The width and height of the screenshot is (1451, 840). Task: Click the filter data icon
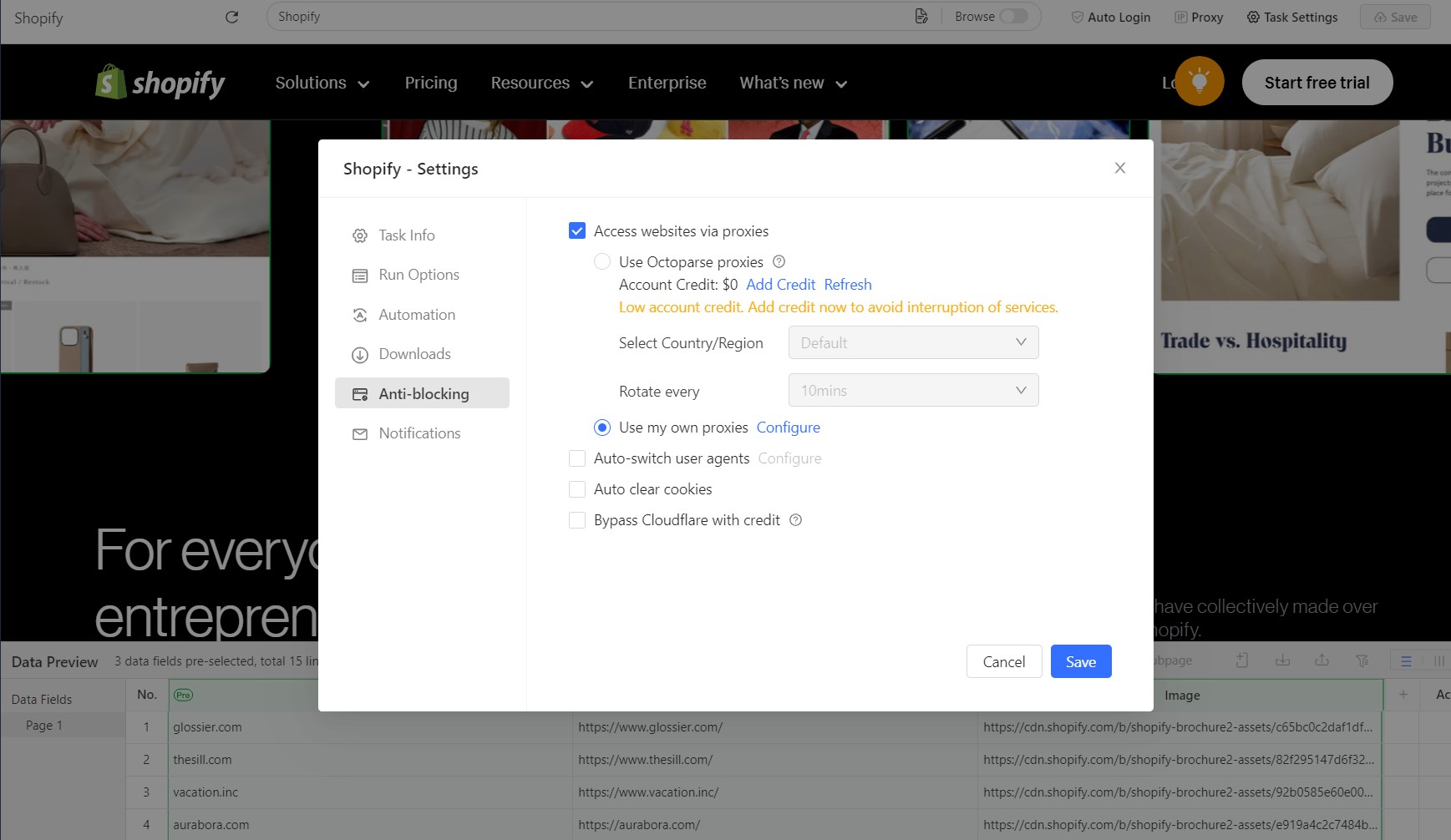point(1362,660)
